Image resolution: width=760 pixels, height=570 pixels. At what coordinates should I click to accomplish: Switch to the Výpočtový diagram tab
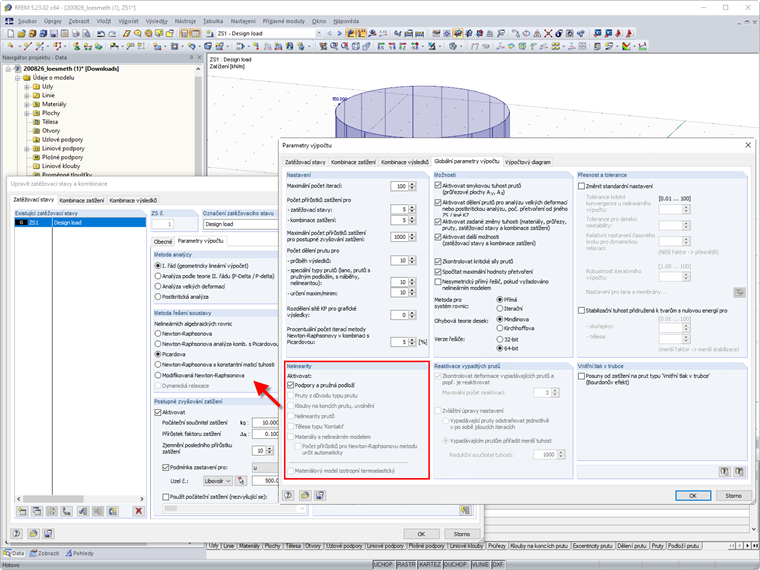click(x=527, y=162)
